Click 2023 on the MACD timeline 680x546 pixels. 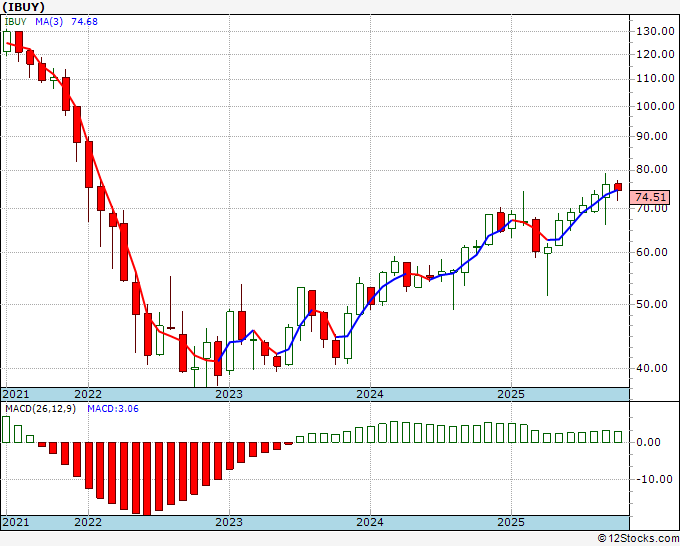click(229, 522)
